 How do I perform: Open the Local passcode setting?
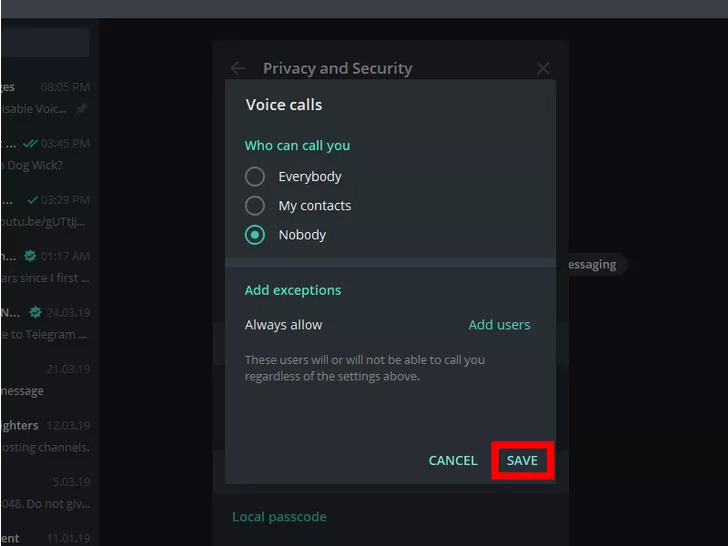tap(279, 517)
